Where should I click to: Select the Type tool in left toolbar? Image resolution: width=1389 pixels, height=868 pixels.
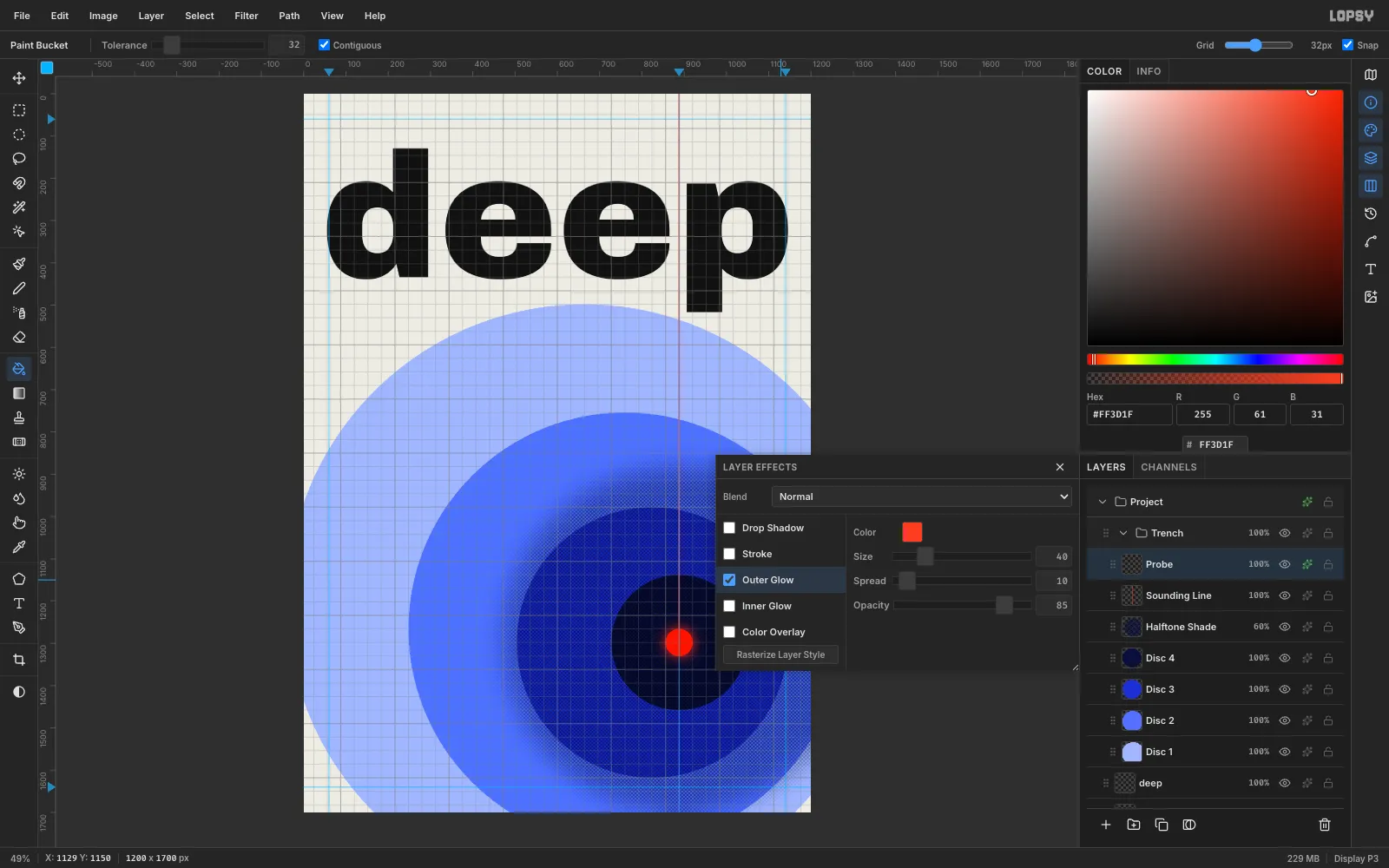(19, 603)
